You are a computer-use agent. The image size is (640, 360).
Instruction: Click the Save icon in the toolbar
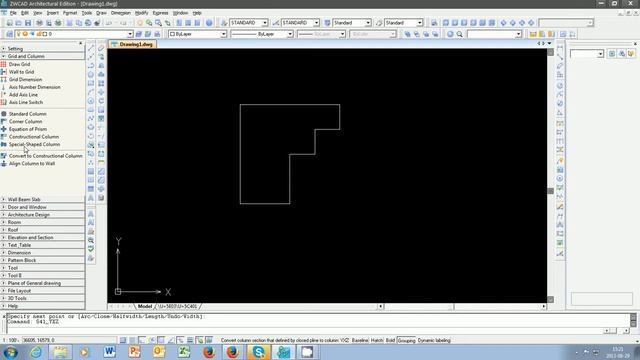tap(28, 23)
